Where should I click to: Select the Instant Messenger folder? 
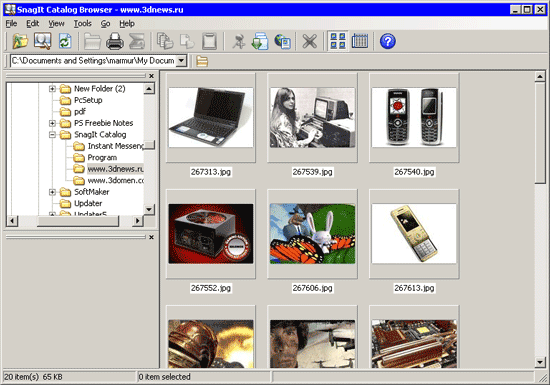[x=115, y=146]
